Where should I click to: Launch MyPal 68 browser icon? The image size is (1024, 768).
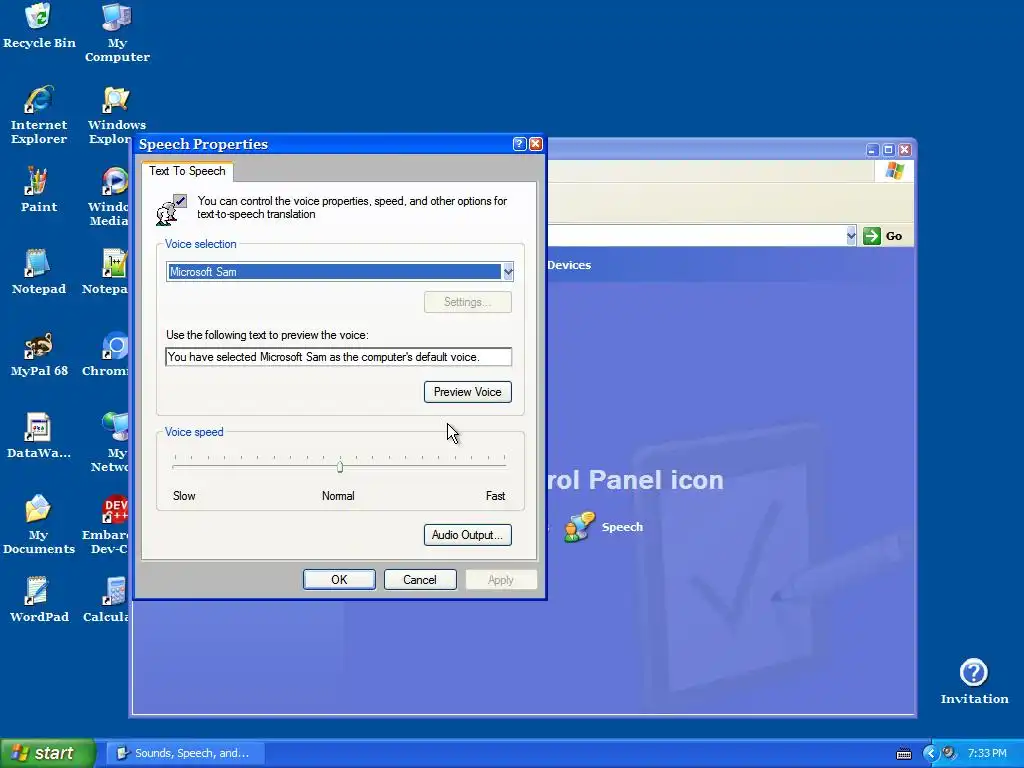[x=39, y=354]
